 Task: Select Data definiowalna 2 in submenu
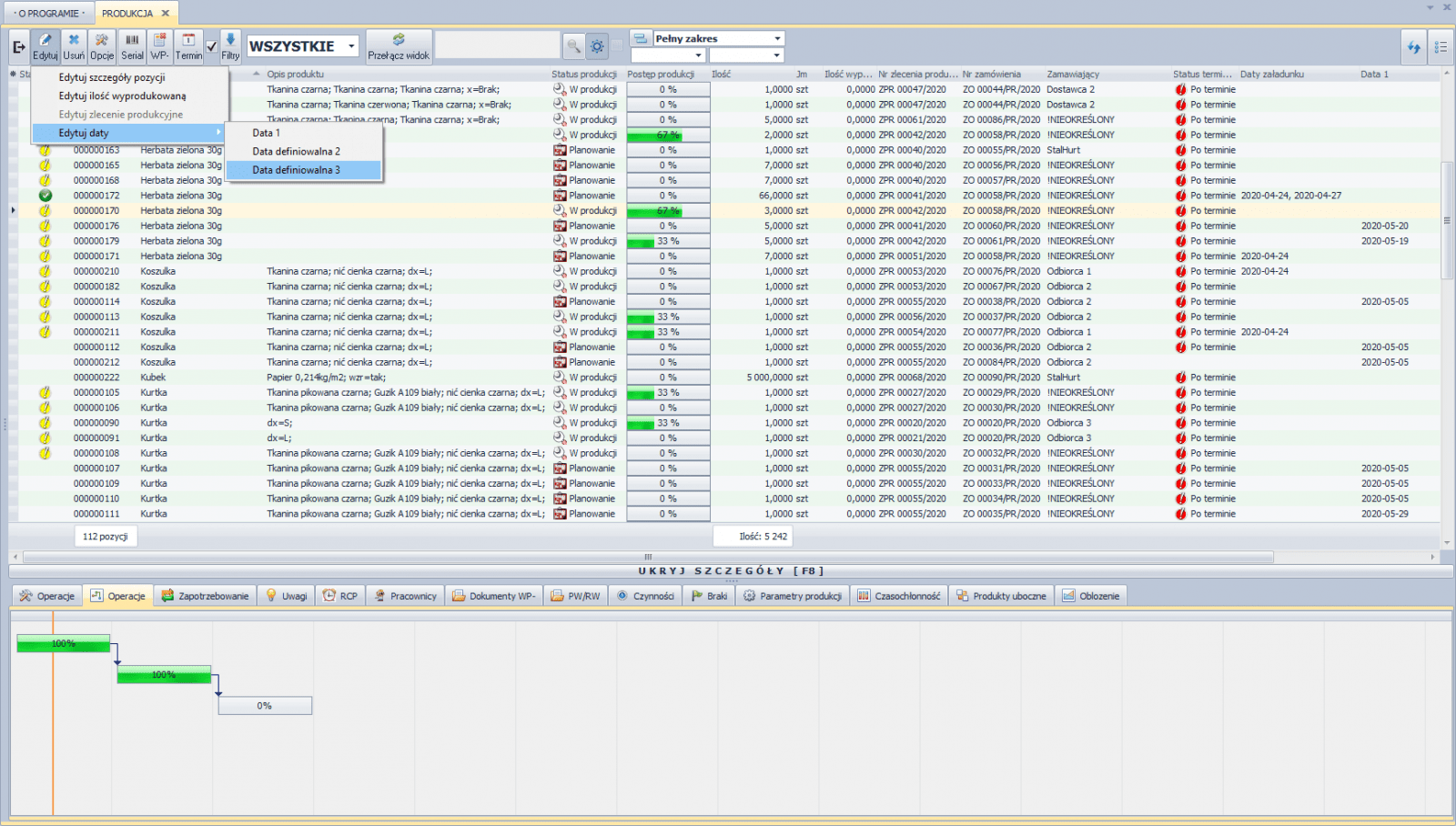pos(303,151)
